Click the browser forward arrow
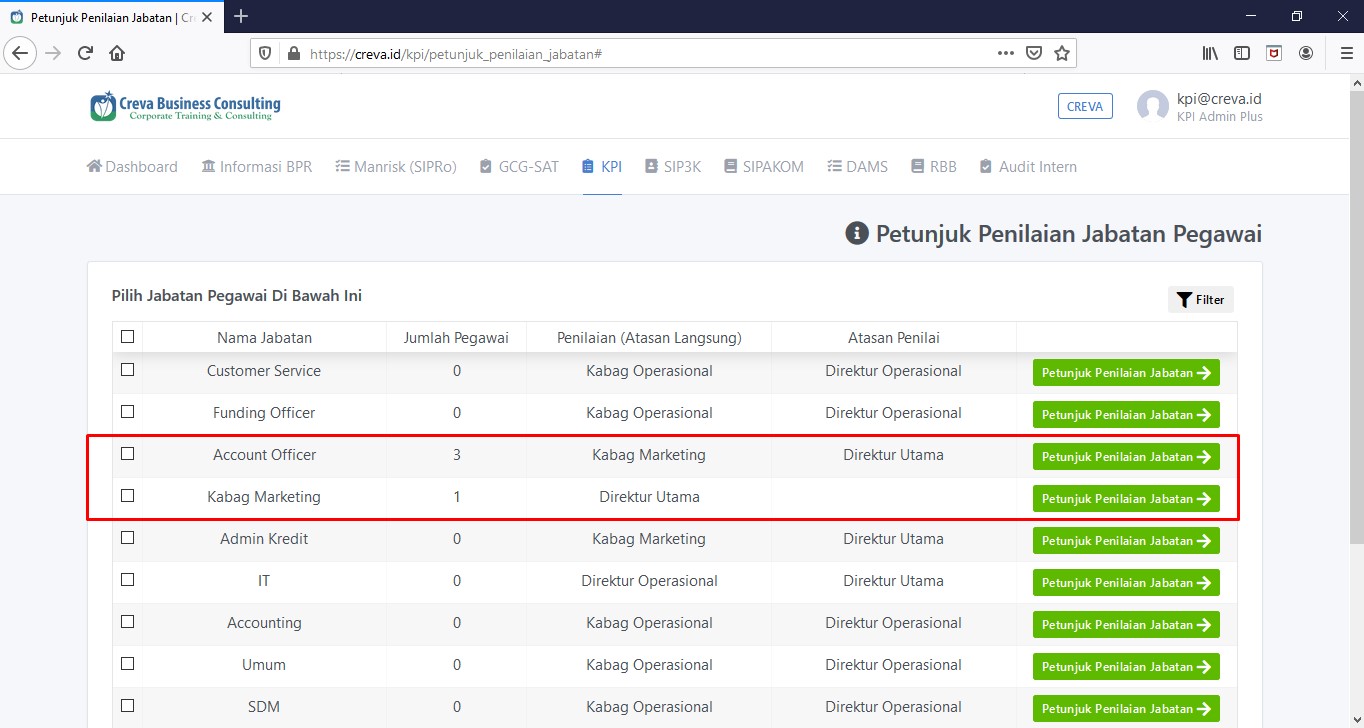 point(53,53)
